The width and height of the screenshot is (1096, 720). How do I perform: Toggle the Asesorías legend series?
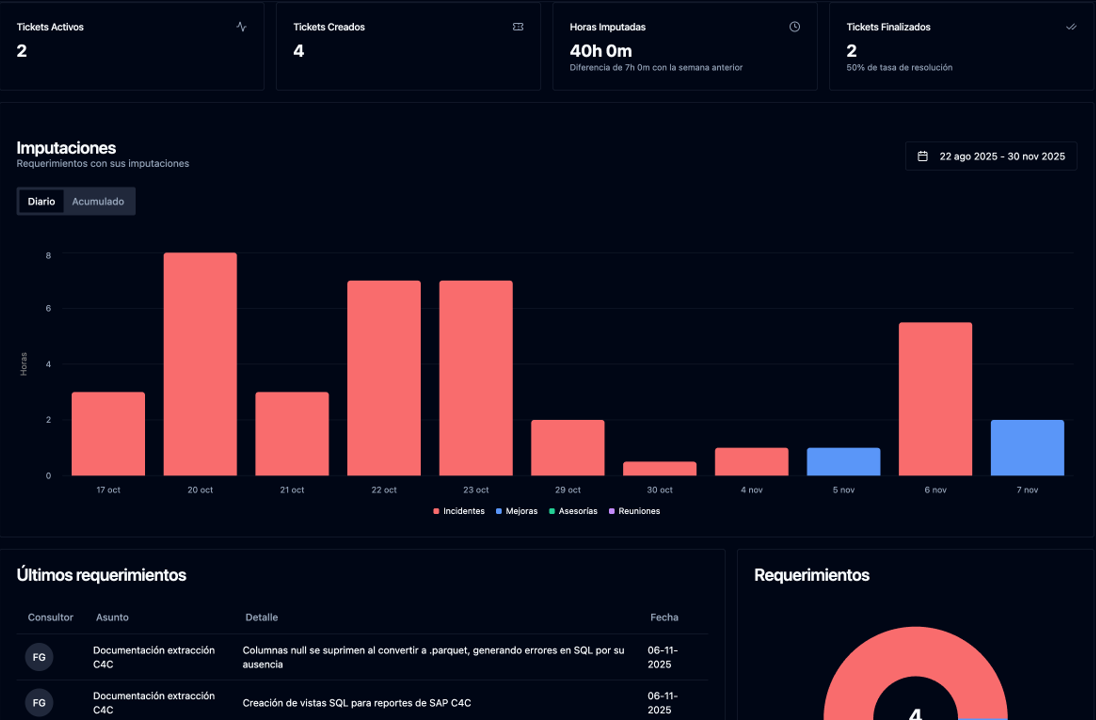coord(573,511)
